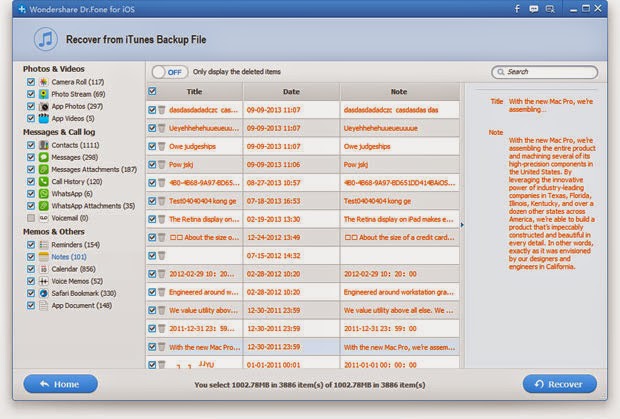Click the Reminders list icon
The image size is (620, 419).
point(43,245)
